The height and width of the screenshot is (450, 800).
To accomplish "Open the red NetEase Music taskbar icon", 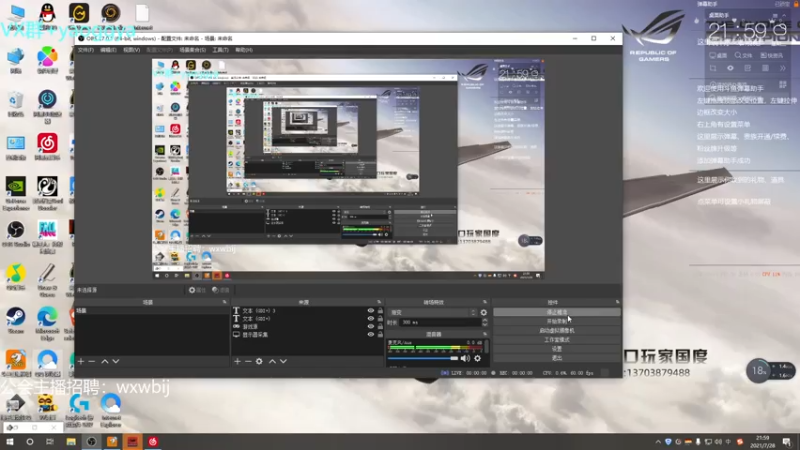I will click(x=153, y=441).
